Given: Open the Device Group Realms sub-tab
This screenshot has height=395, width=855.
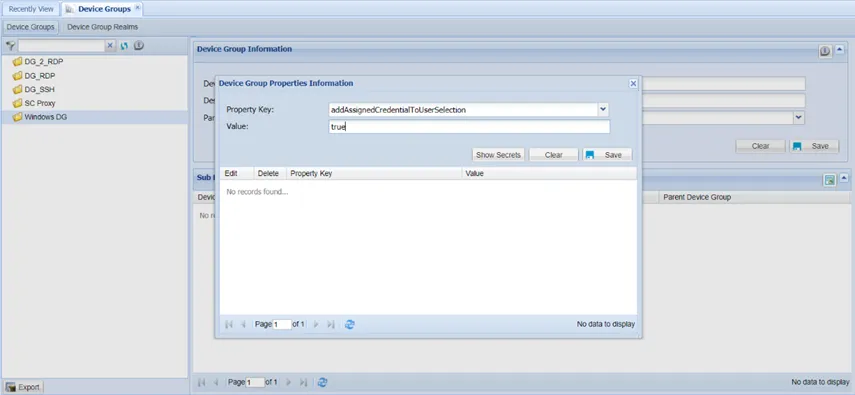Looking at the screenshot, I should [x=103, y=27].
